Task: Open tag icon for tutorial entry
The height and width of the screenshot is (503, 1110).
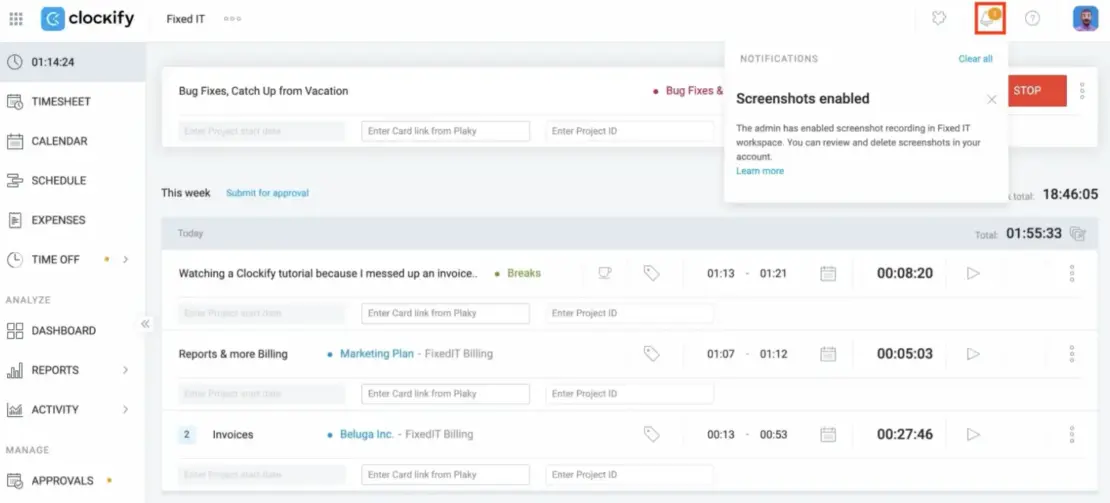Action: tap(651, 273)
